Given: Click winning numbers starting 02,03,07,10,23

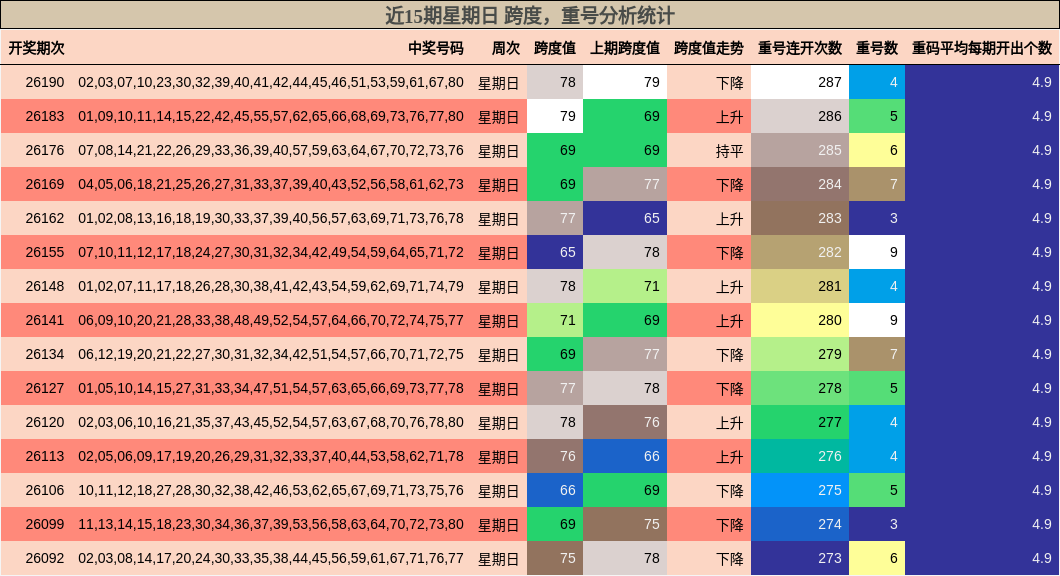Looking at the screenshot, I should pos(271,82).
